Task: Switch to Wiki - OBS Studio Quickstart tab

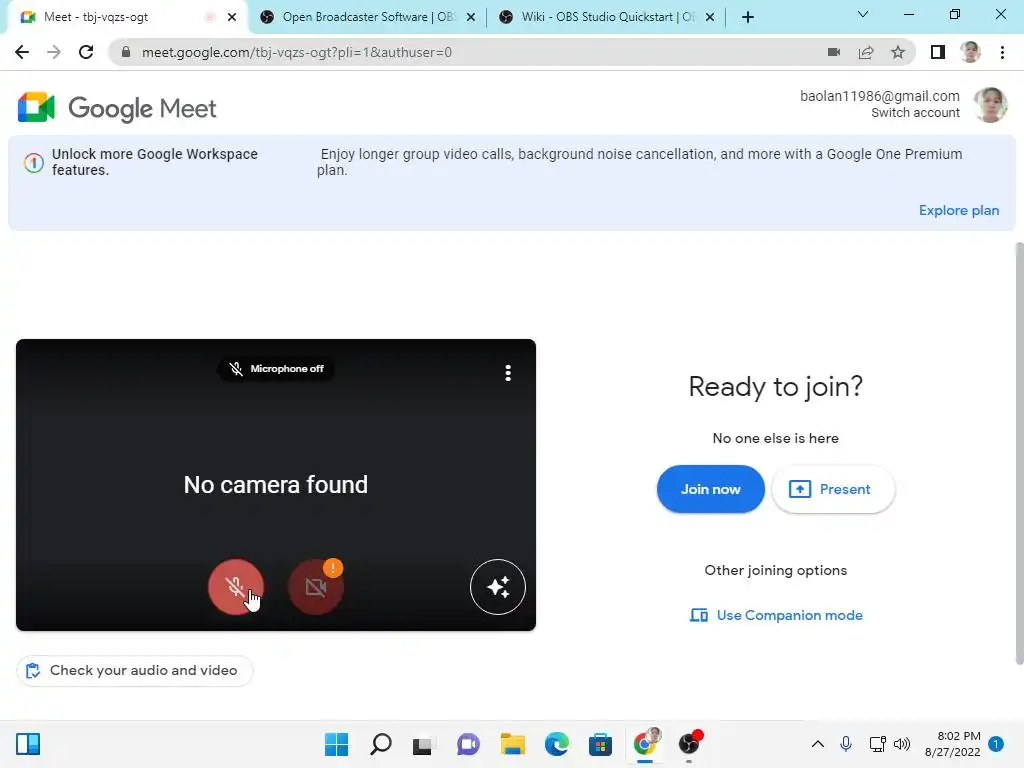Action: [x=607, y=17]
